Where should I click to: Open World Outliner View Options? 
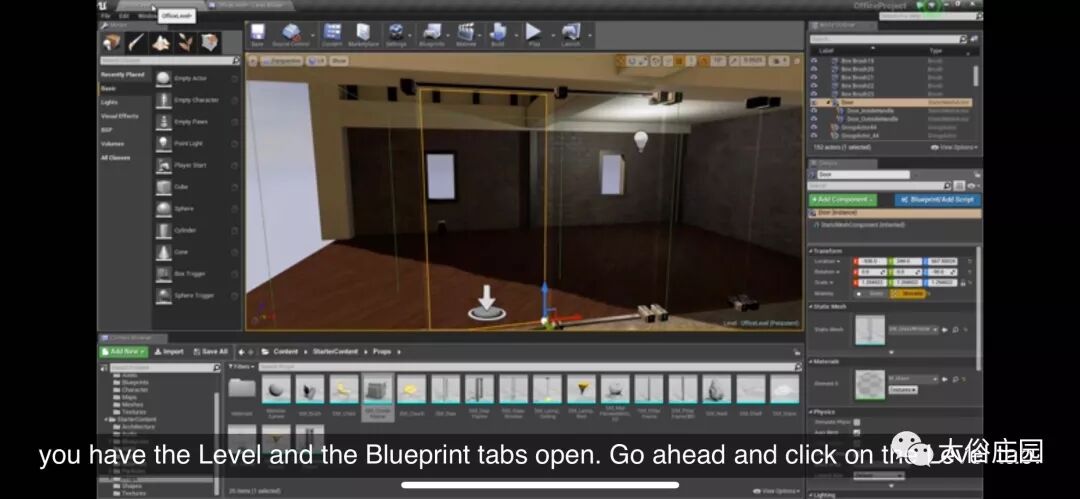[954, 147]
